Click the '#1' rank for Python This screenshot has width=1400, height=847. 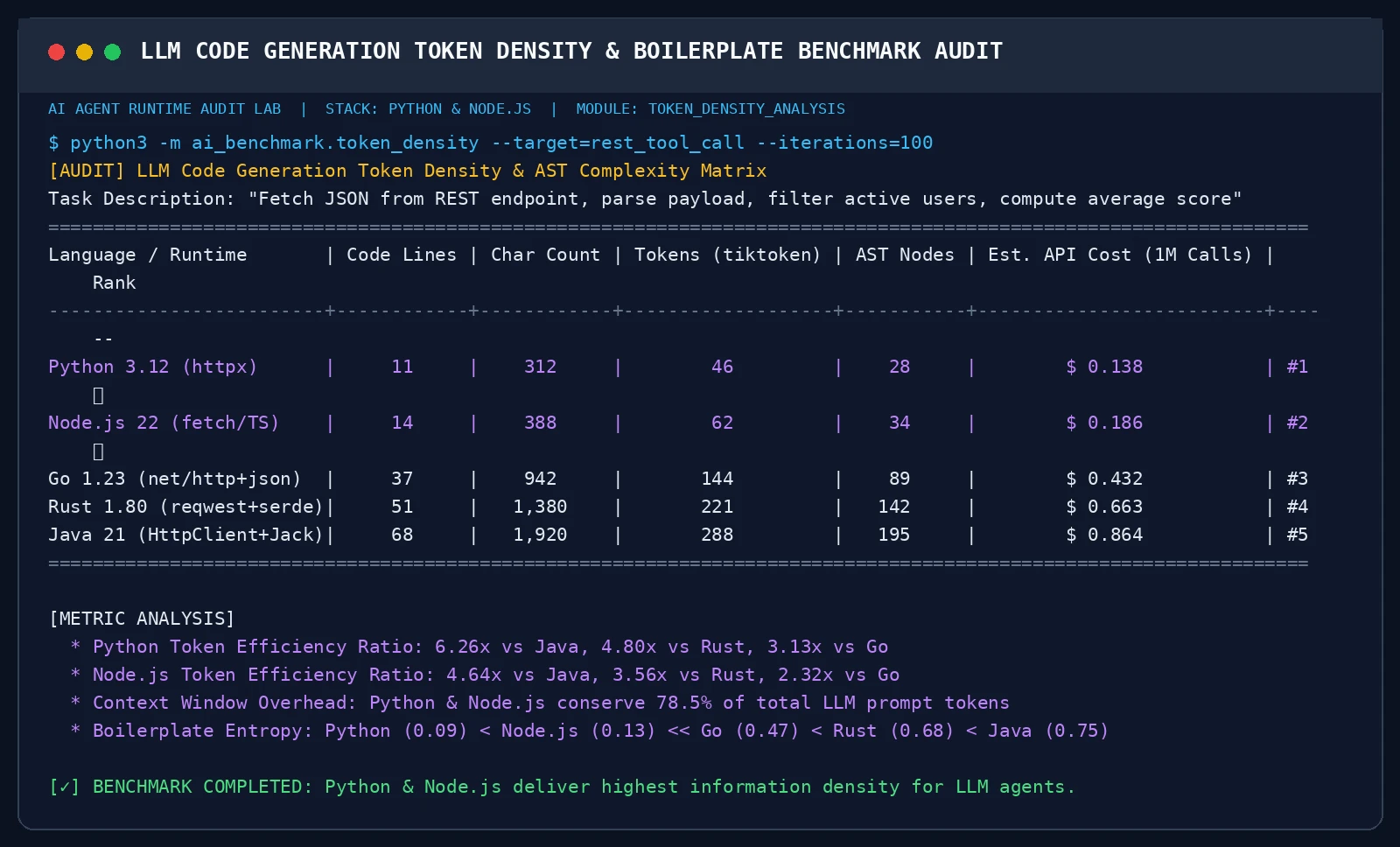pyautogui.click(x=1298, y=367)
